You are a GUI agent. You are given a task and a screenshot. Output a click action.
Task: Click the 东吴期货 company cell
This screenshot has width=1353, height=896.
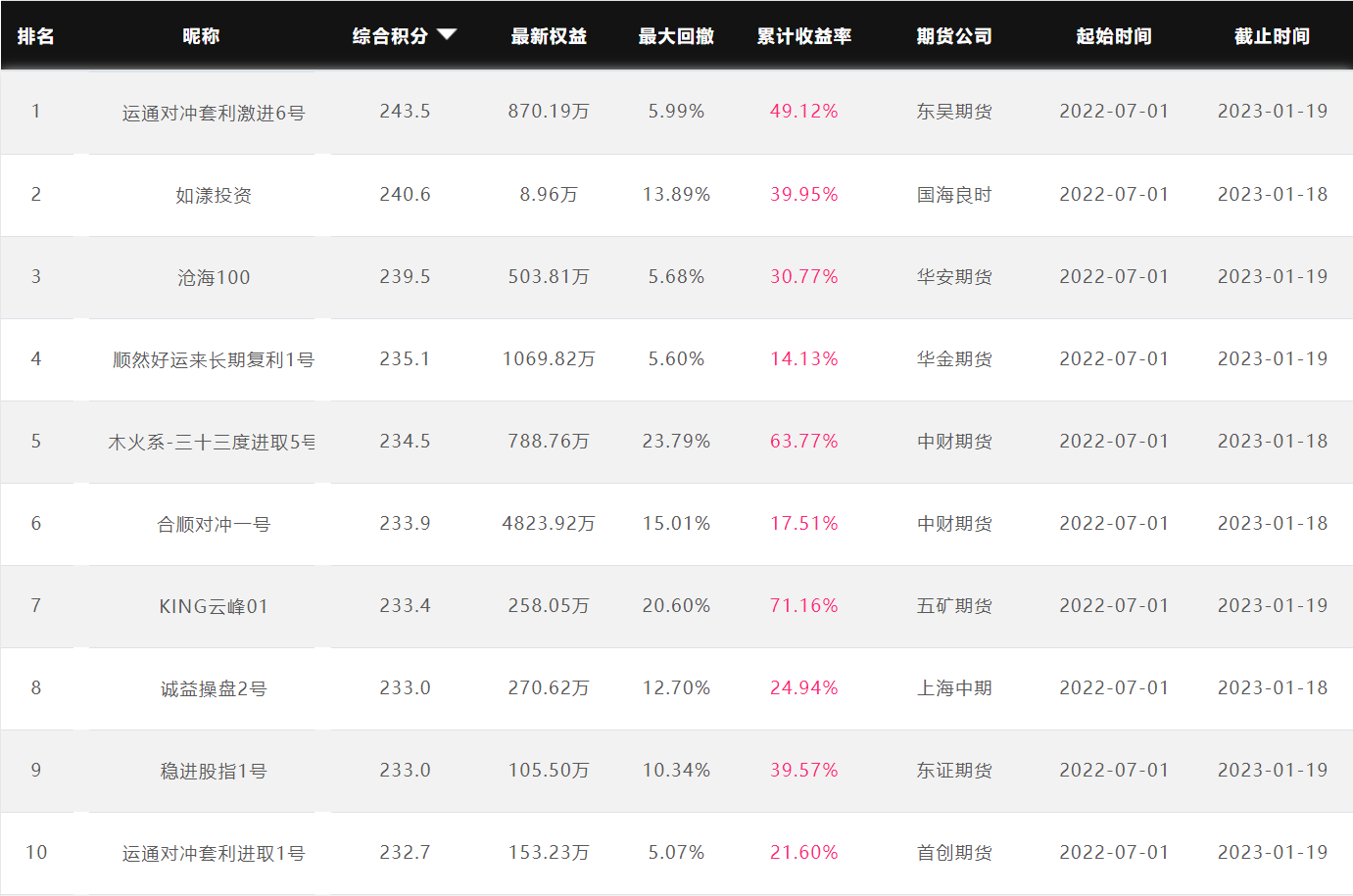coord(954,112)
